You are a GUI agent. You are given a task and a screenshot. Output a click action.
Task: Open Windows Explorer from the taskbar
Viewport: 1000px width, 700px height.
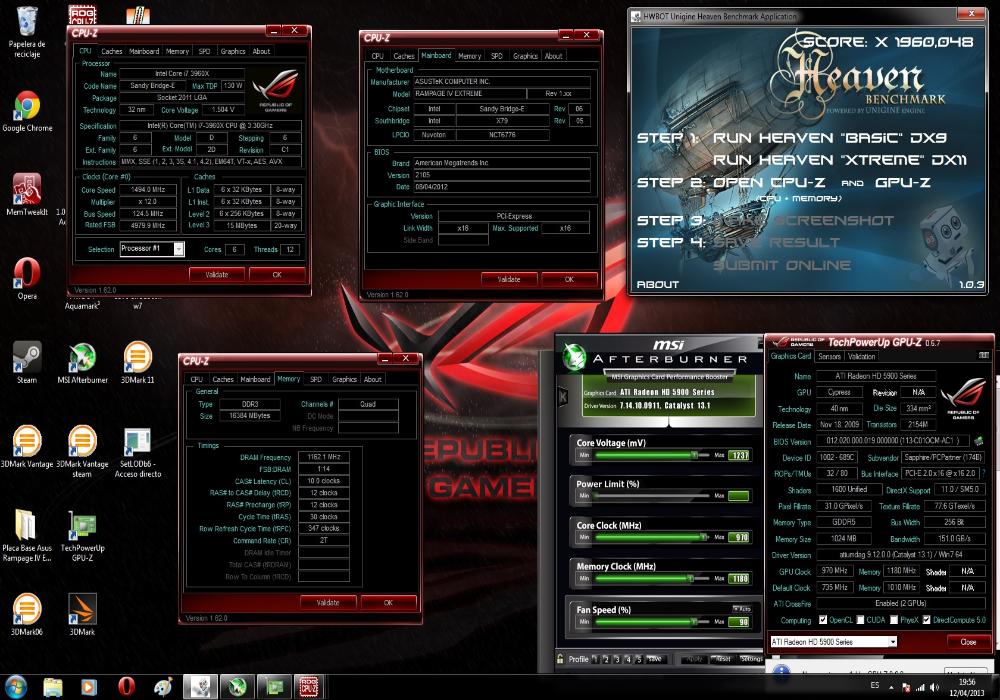[x=53, y=687]
